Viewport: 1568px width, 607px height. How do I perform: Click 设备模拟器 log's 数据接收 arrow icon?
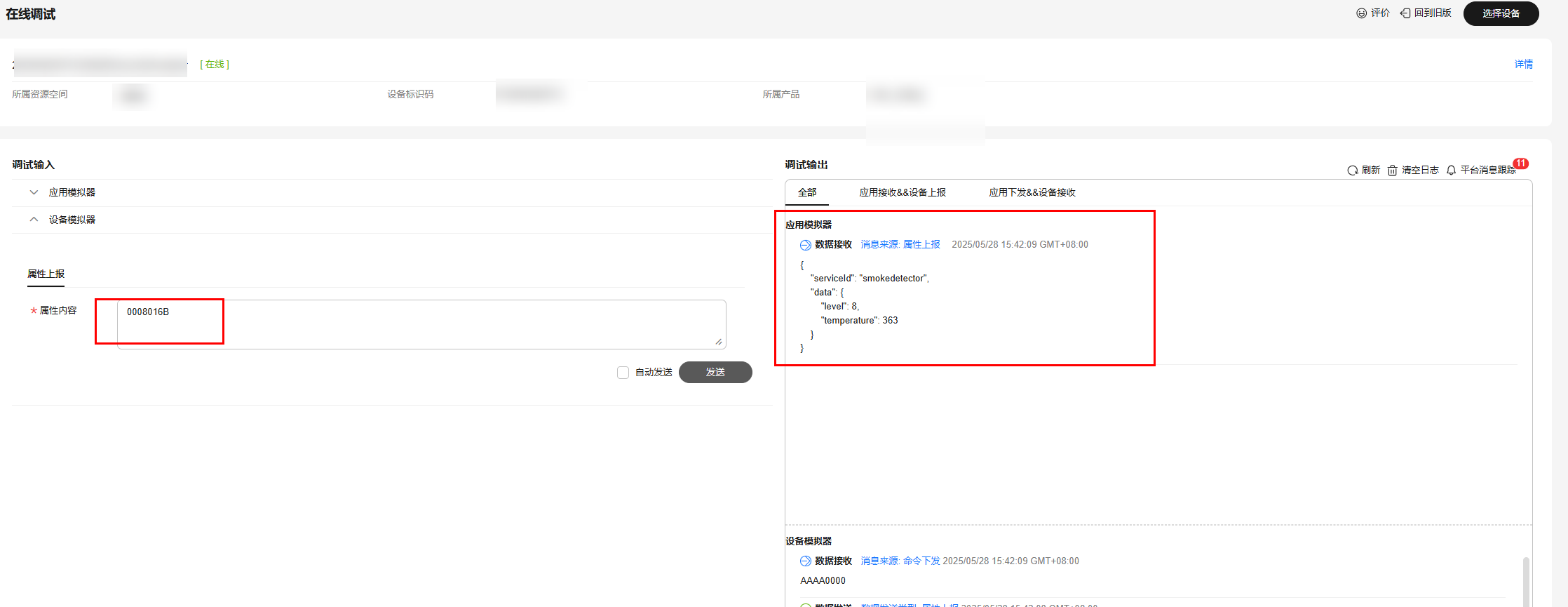click(x=806, y=561)
